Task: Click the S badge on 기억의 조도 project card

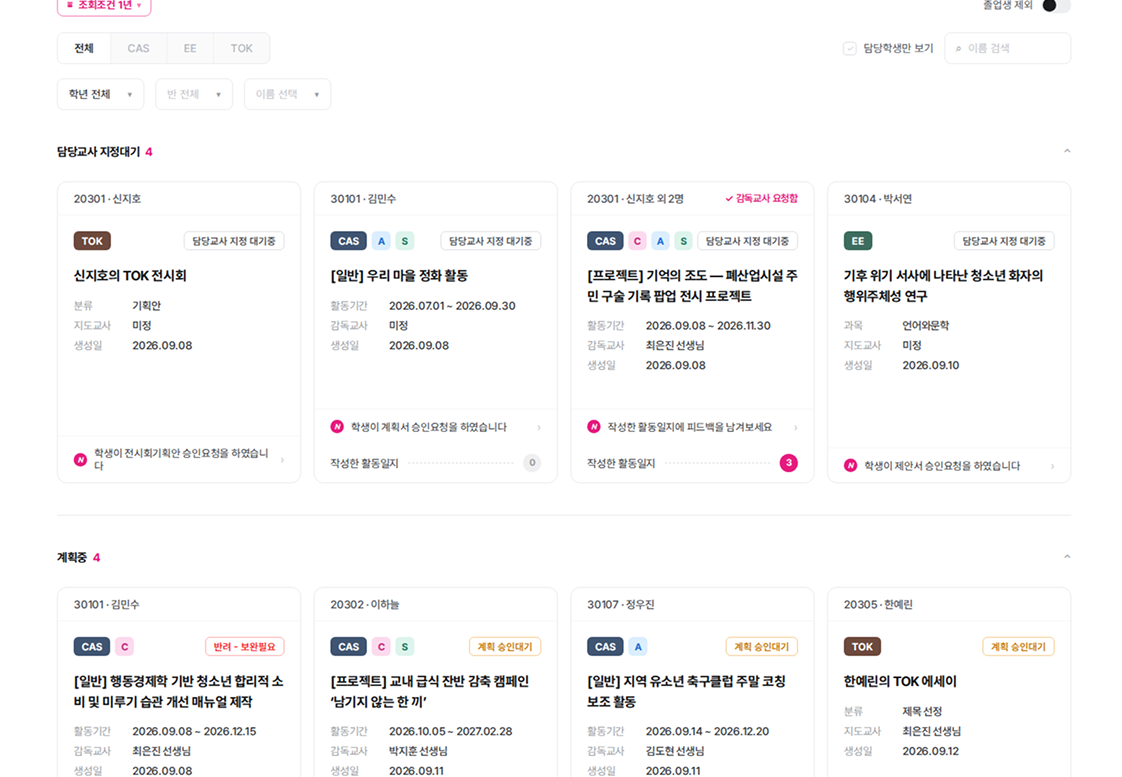Action: point(684,241)
